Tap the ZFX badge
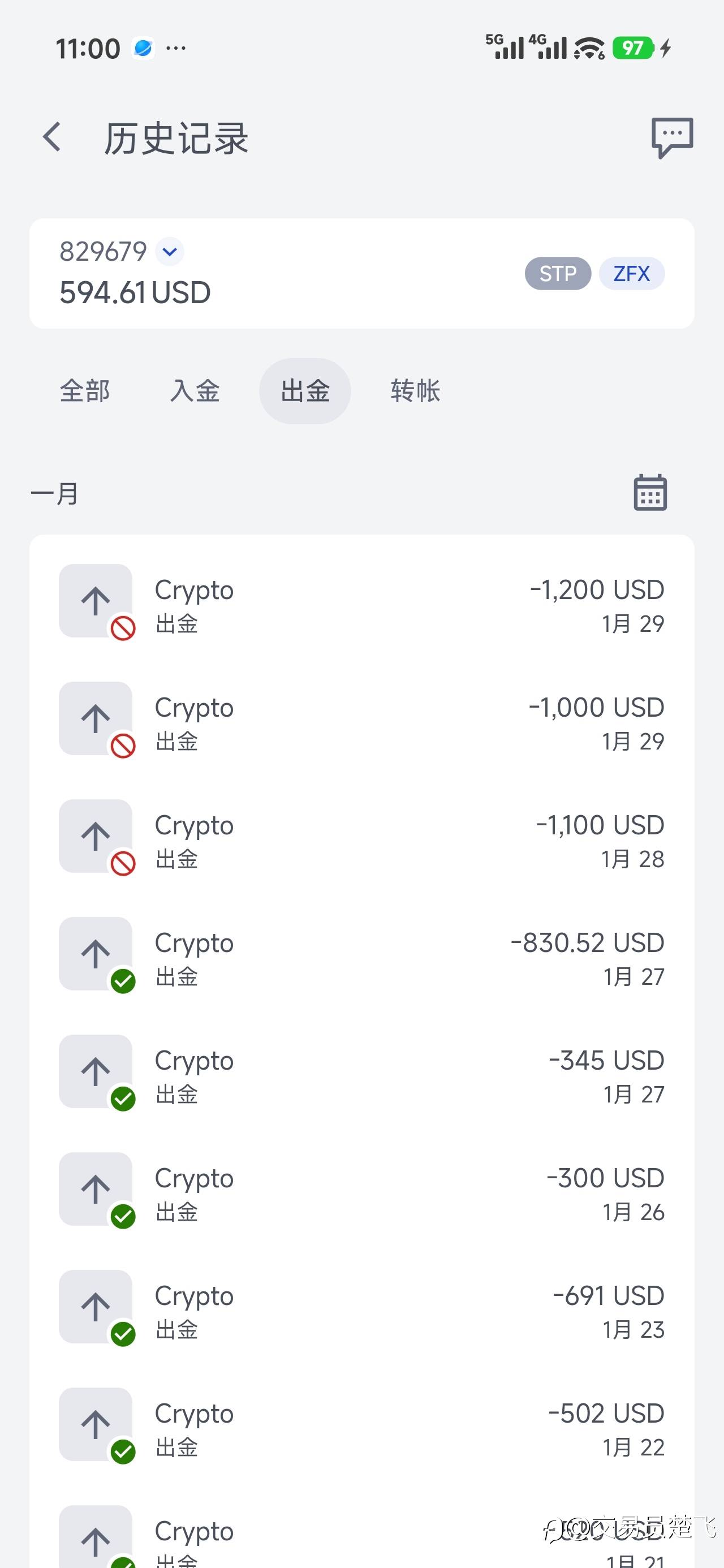 tap(631, 274)
